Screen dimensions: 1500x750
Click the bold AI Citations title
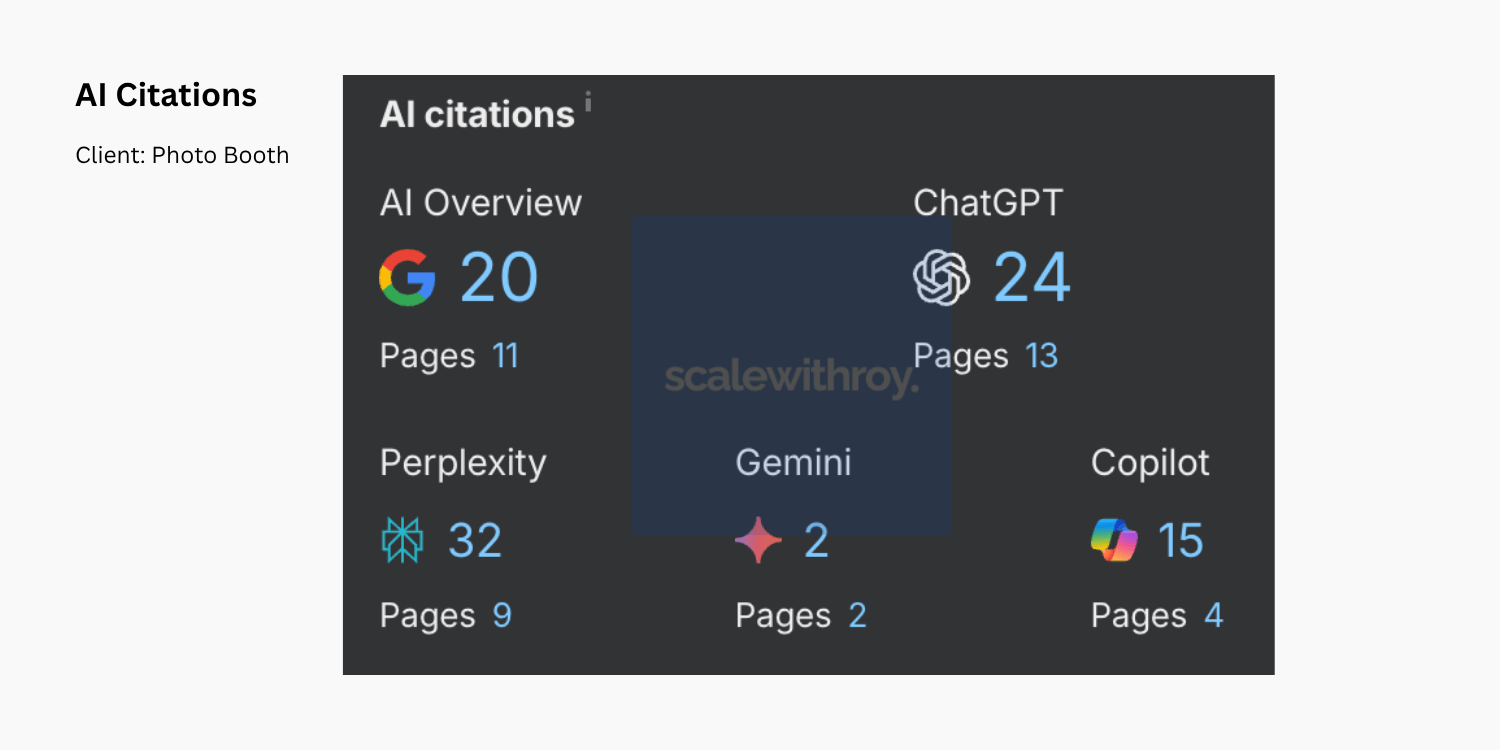(166, 95)
